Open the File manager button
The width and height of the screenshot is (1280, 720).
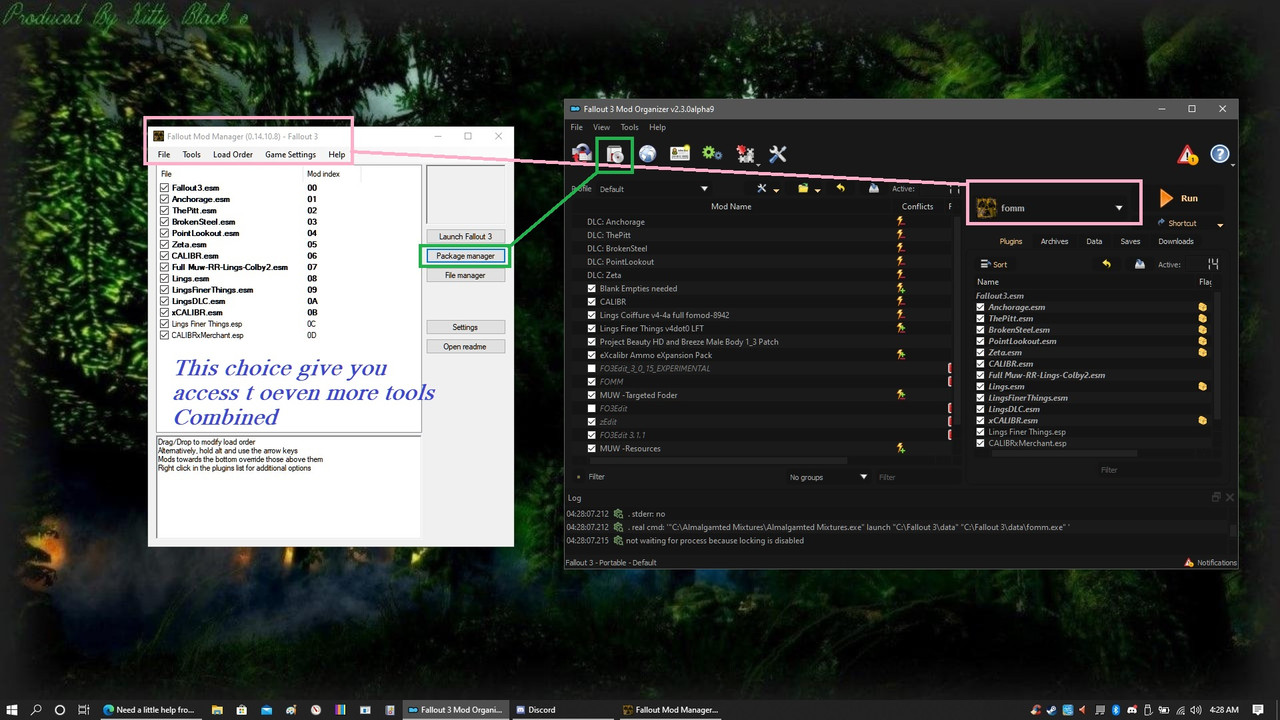pos(465,275)
